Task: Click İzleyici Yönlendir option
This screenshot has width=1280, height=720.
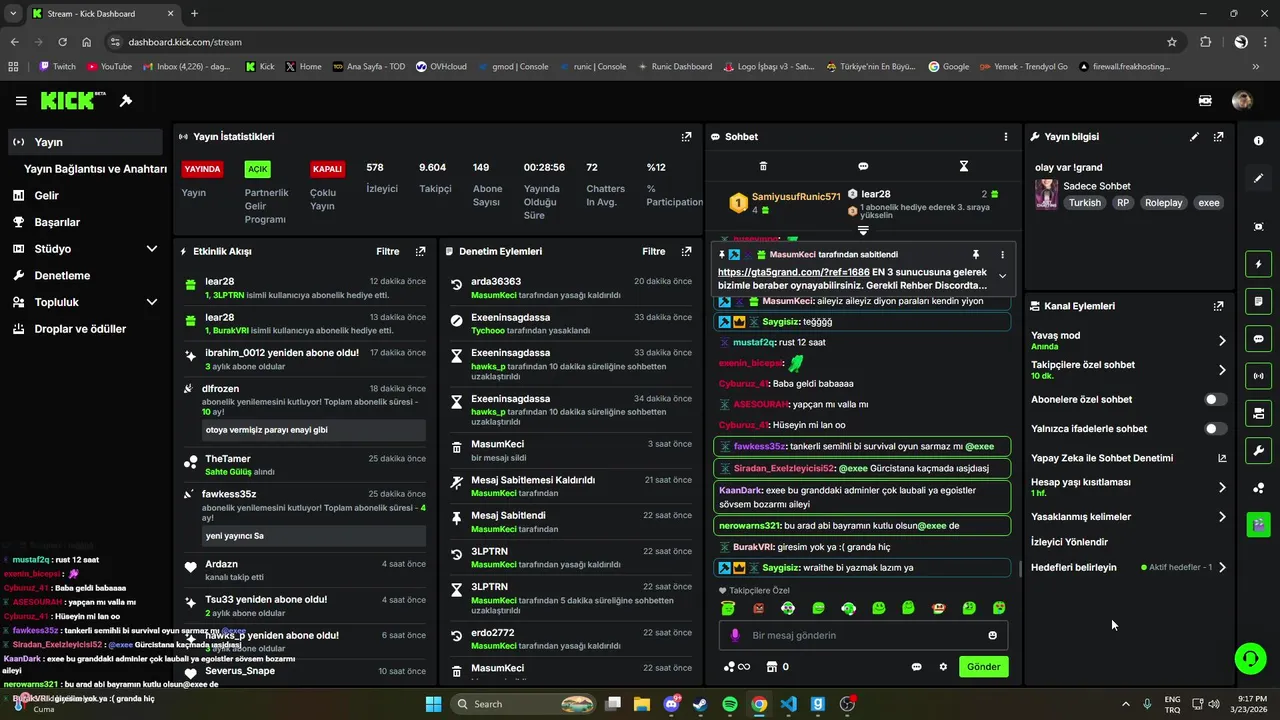Action: [1070, 542]
